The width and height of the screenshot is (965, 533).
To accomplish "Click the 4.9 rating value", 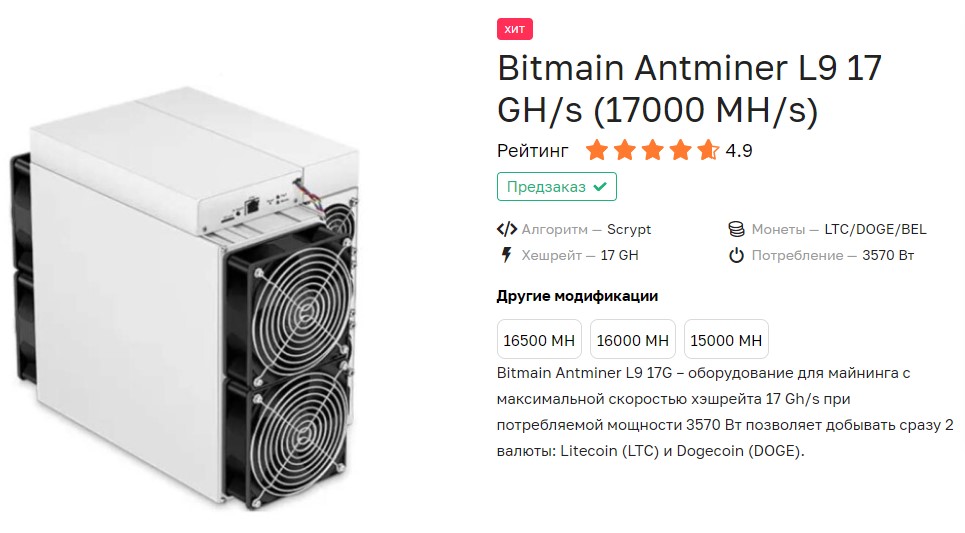I will click(739, 152).
